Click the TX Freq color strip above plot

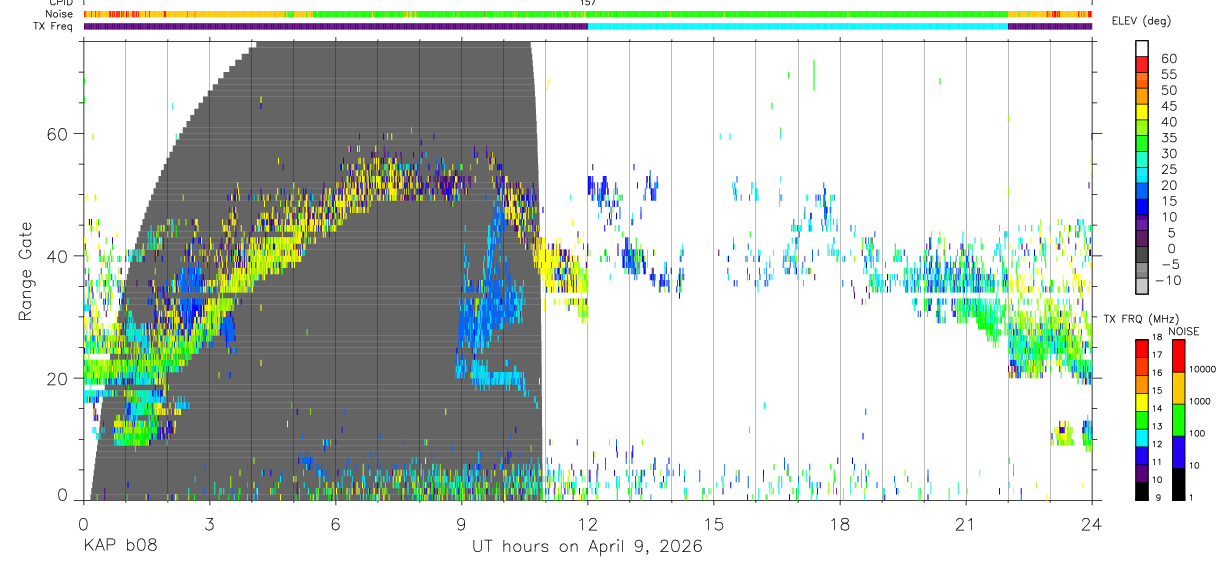click(x=588, y=26)
